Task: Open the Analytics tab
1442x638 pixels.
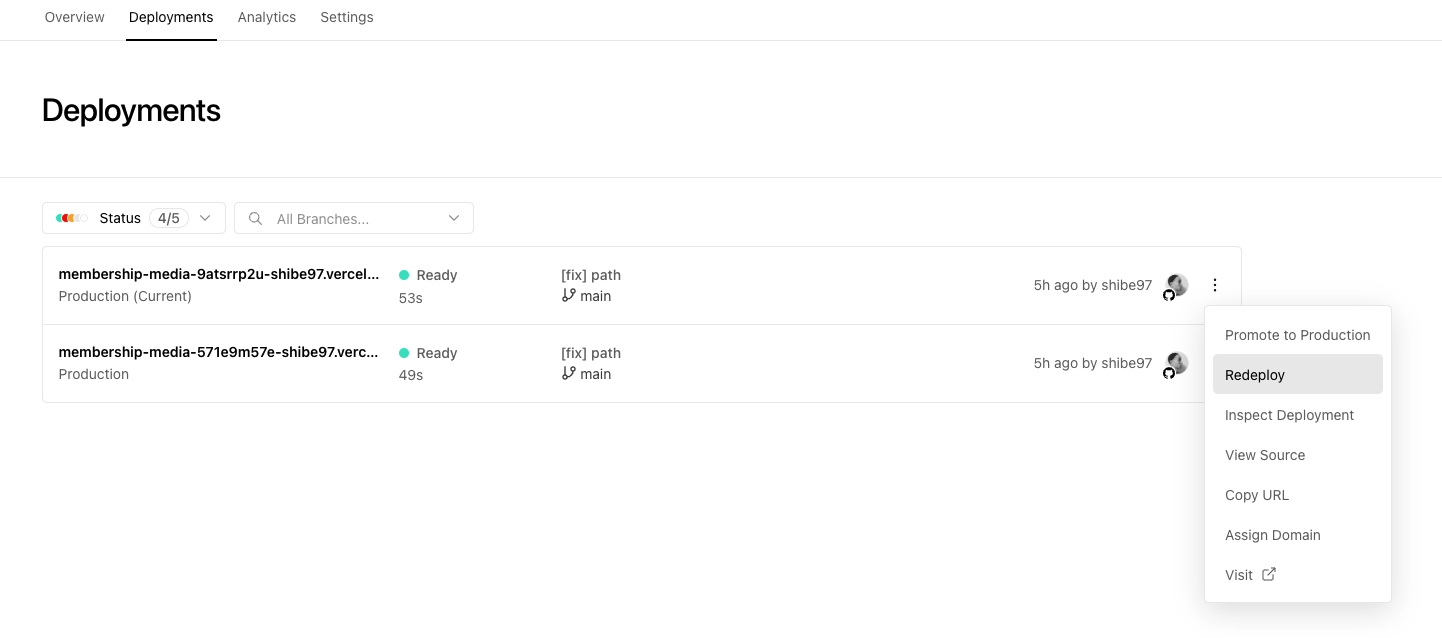Action: (267, 17)
